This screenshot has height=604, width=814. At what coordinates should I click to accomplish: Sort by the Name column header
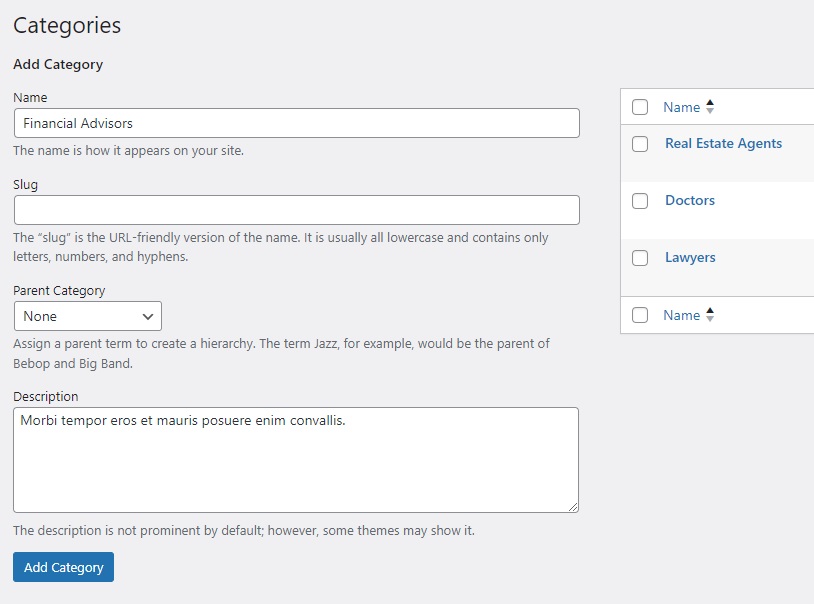tap(681, 107)
